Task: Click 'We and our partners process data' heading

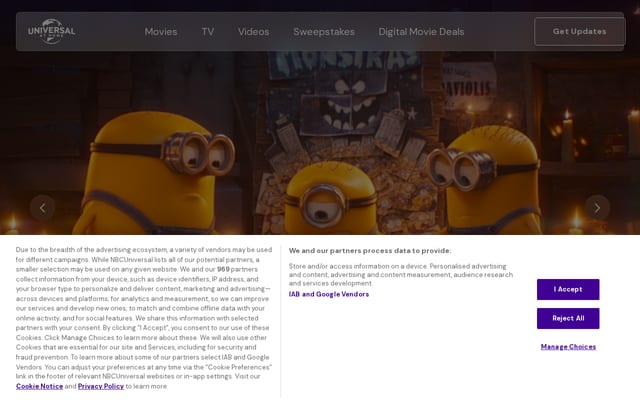Action: [x=370, y=251]
